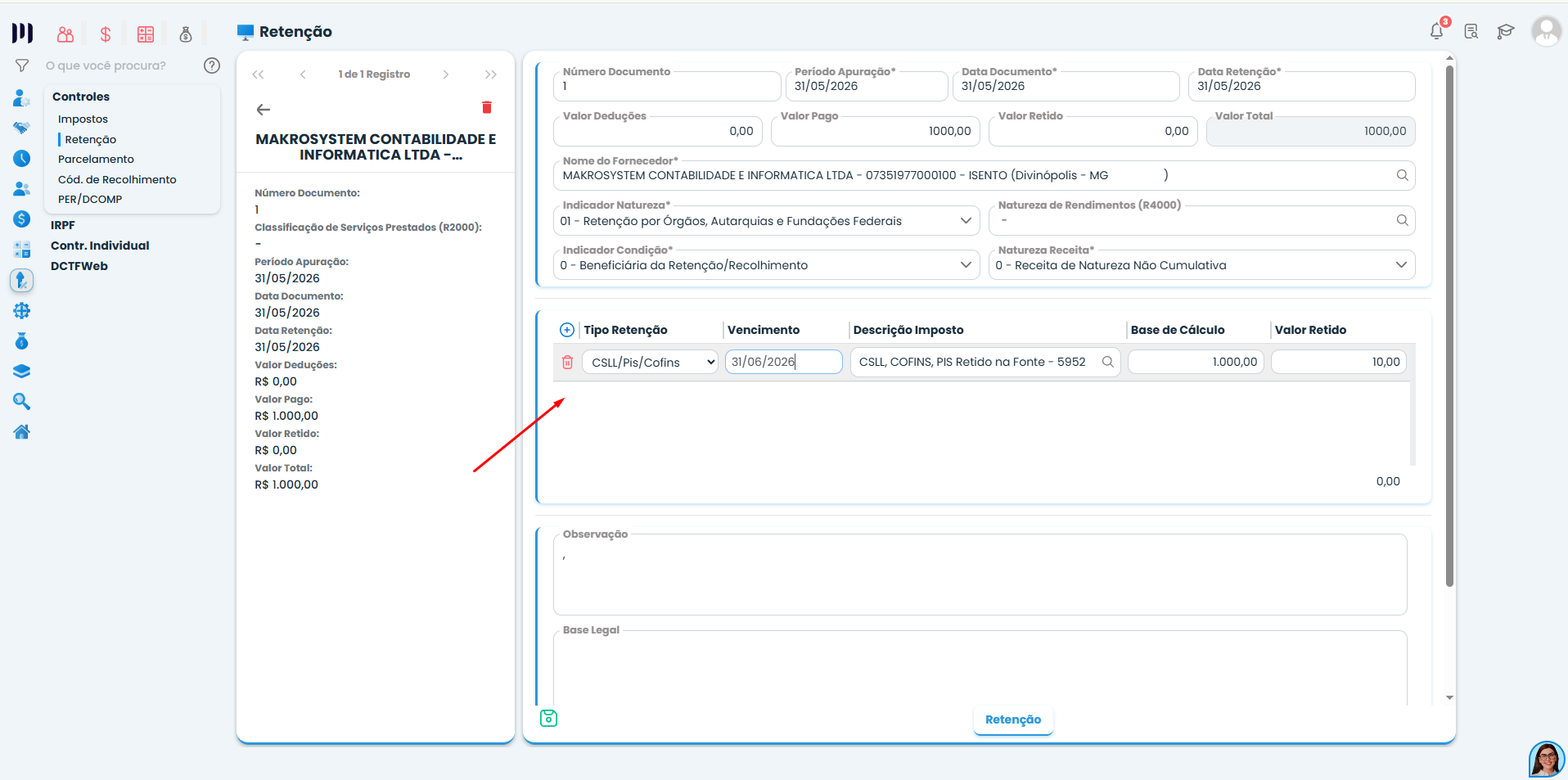
Task: Click the Data Documento field
Action: (x=1066, y=86)
